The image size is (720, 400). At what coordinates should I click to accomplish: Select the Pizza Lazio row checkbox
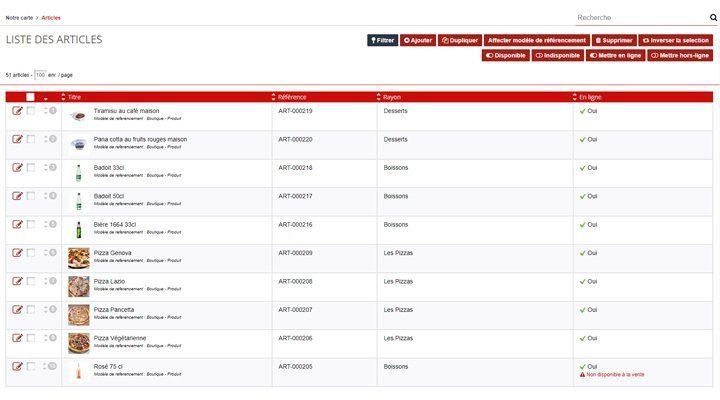(31, 282)
